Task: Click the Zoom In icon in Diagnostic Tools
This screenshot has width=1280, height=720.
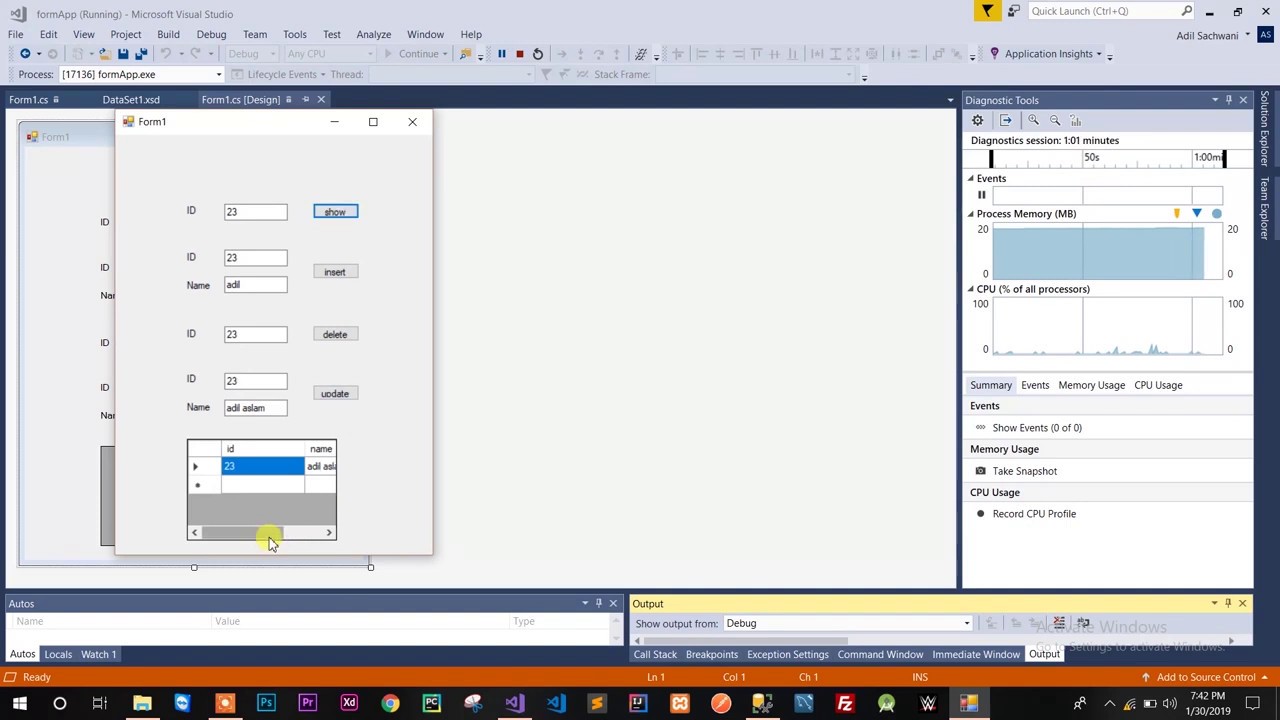Action: click(x=1033, y=120)
